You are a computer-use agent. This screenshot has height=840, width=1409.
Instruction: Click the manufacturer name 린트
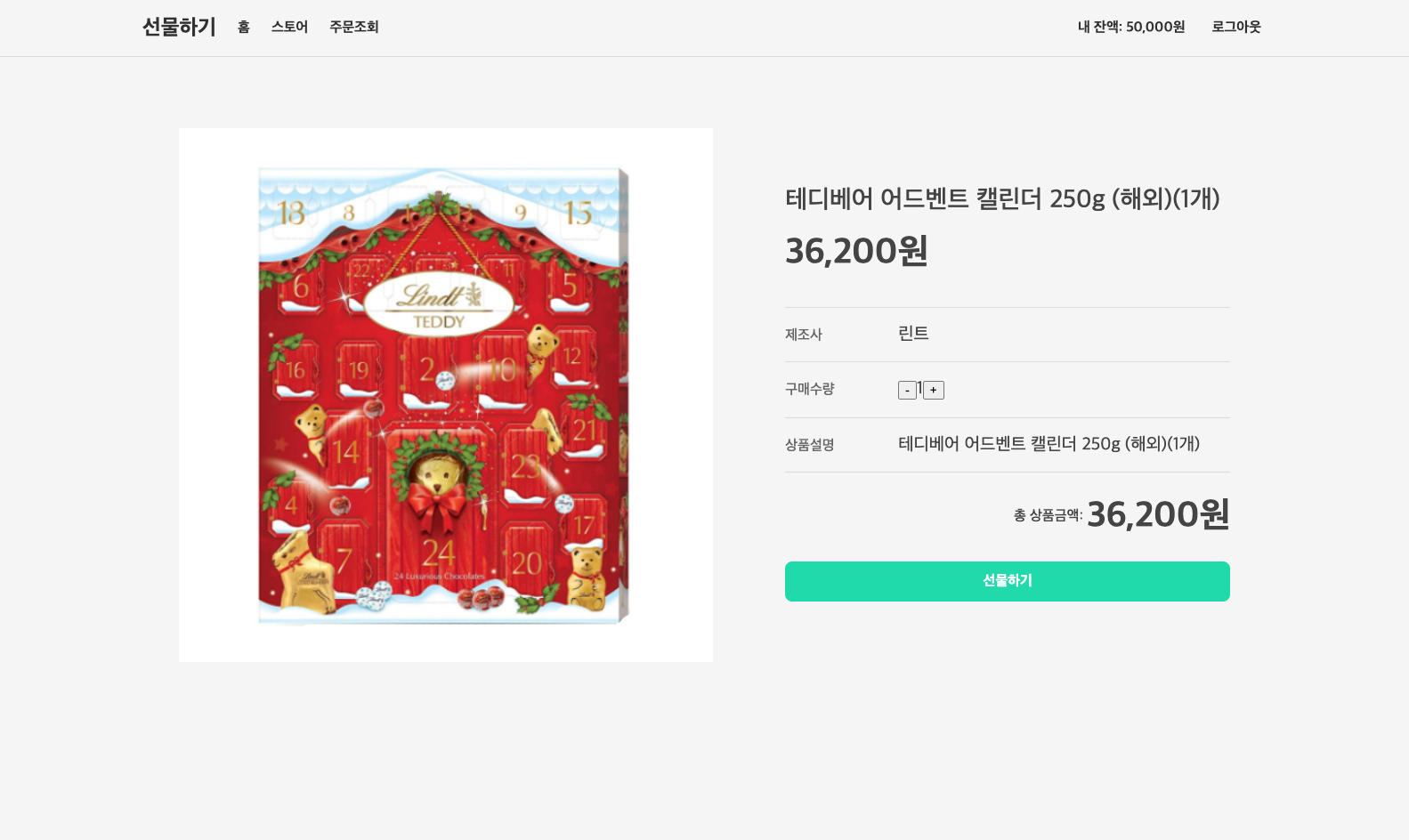(913, 334)
